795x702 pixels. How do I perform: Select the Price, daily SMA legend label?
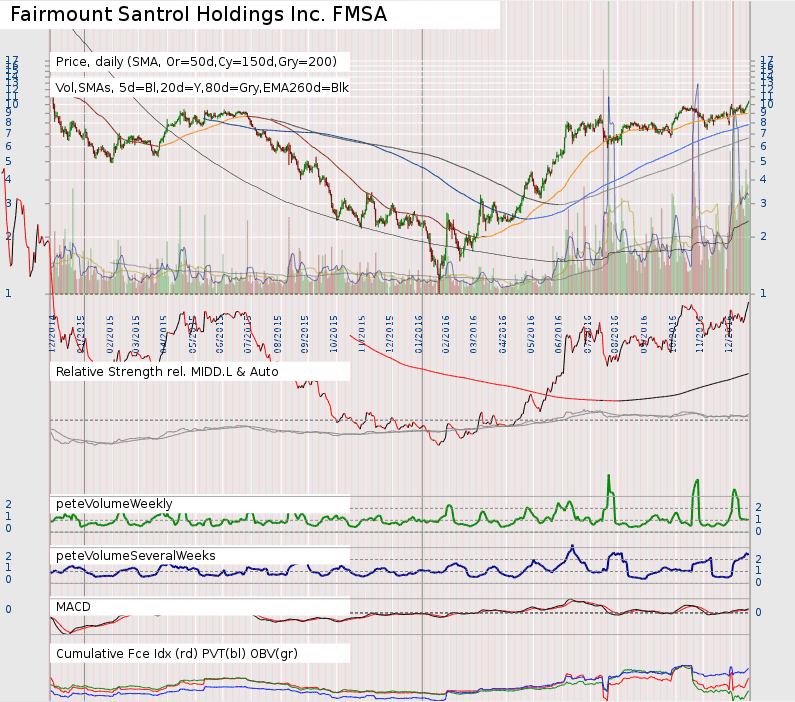pyautogui.click(x=196, y=62)
